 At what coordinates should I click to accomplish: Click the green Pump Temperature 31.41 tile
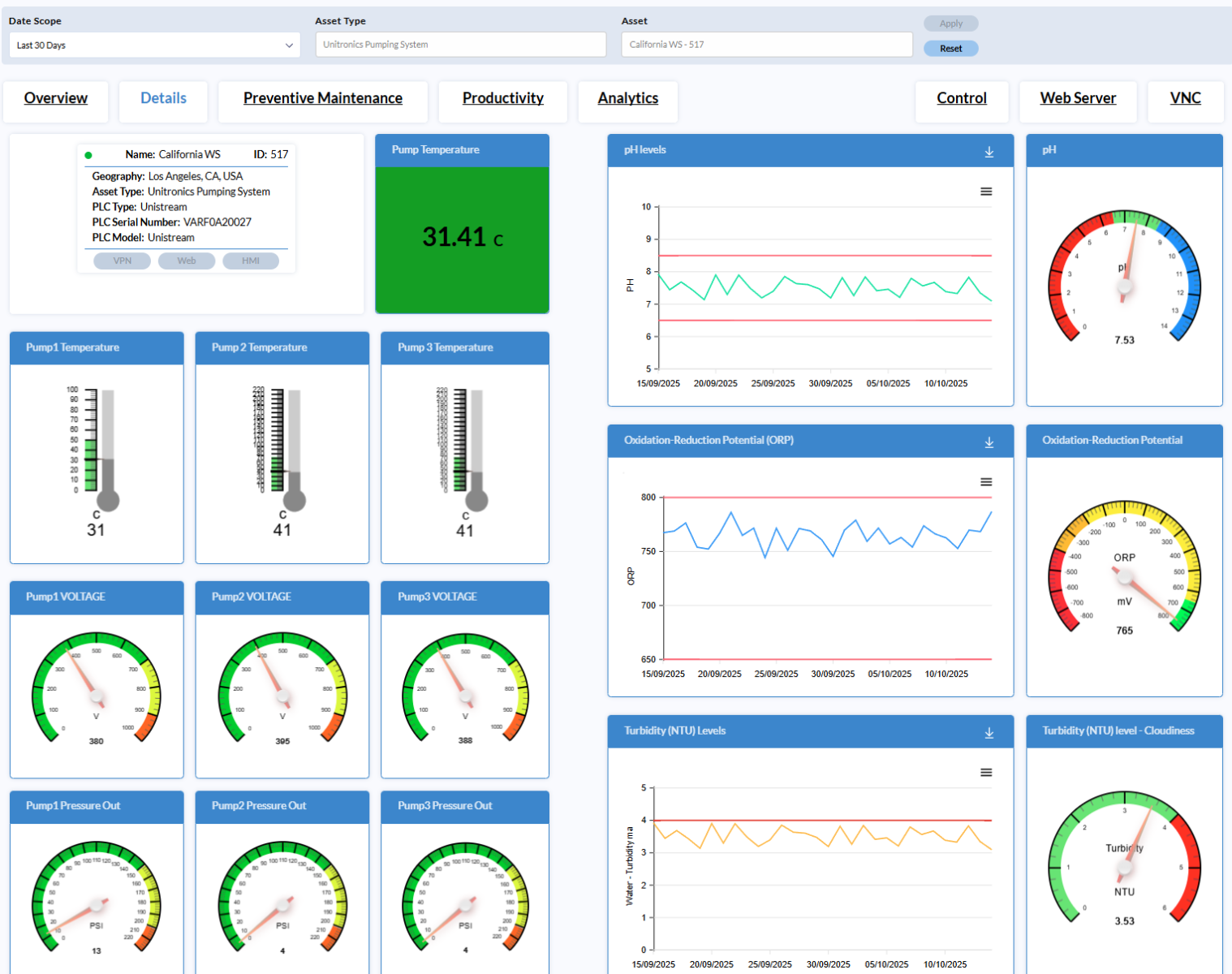pyautogui.click(x=462, y=239)
